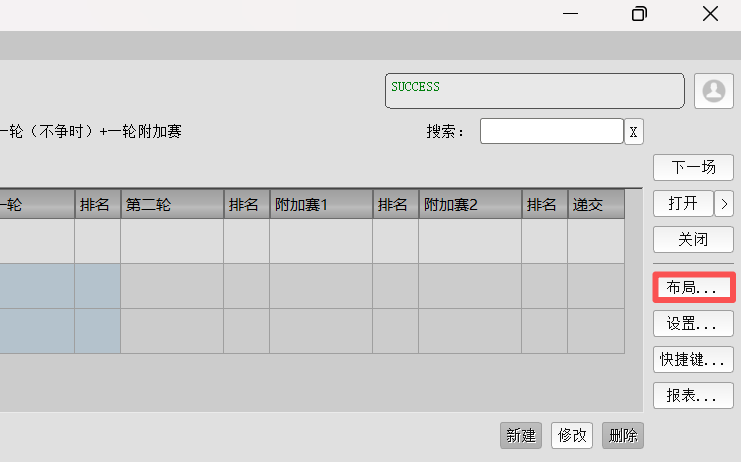Click the 递交 column header
Image resolution: width=741 pixels, height=462 pixels.
tap(595, 205)
